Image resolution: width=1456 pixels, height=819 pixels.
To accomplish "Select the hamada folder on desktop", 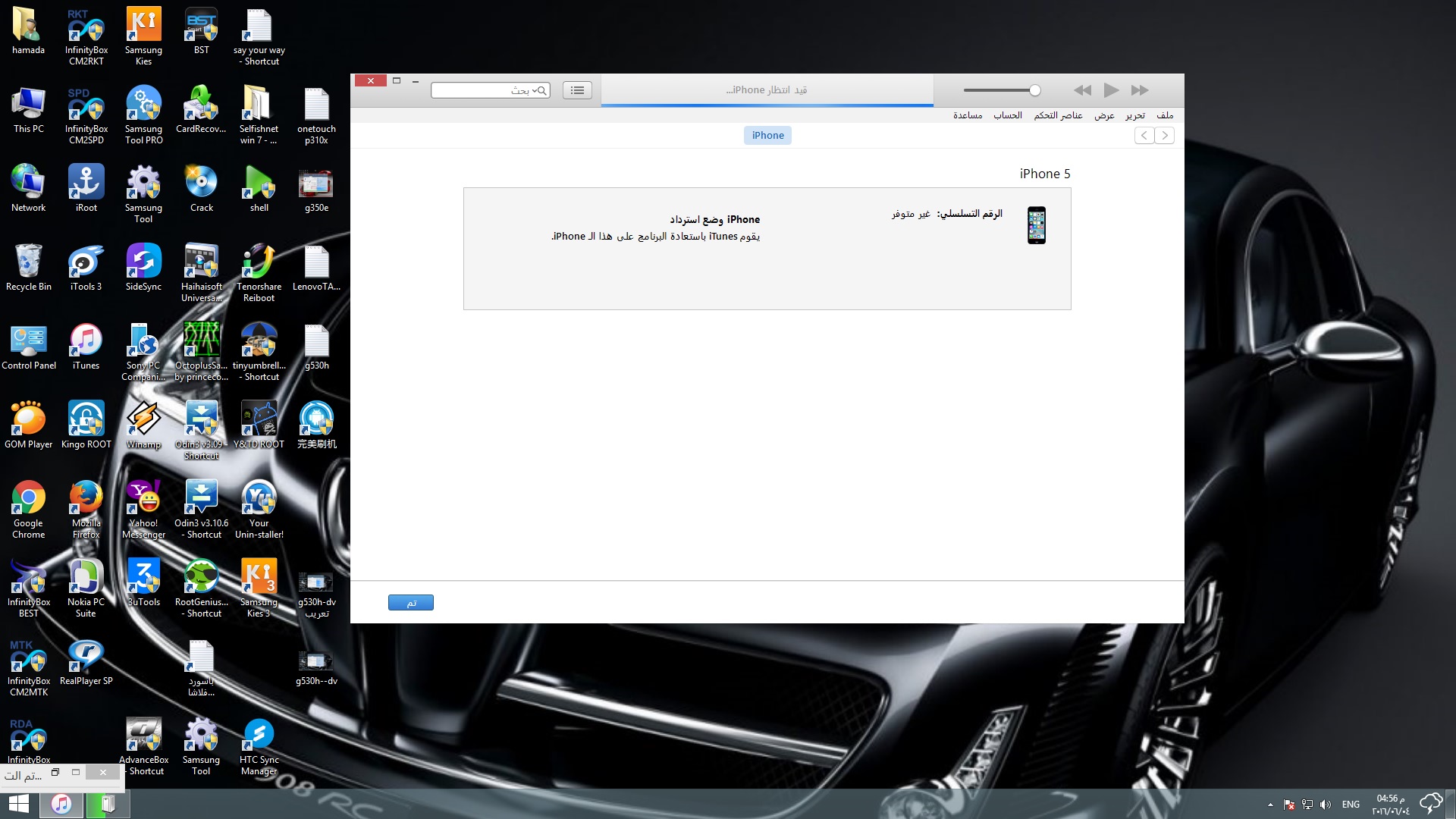I will [x=28, y=31].
